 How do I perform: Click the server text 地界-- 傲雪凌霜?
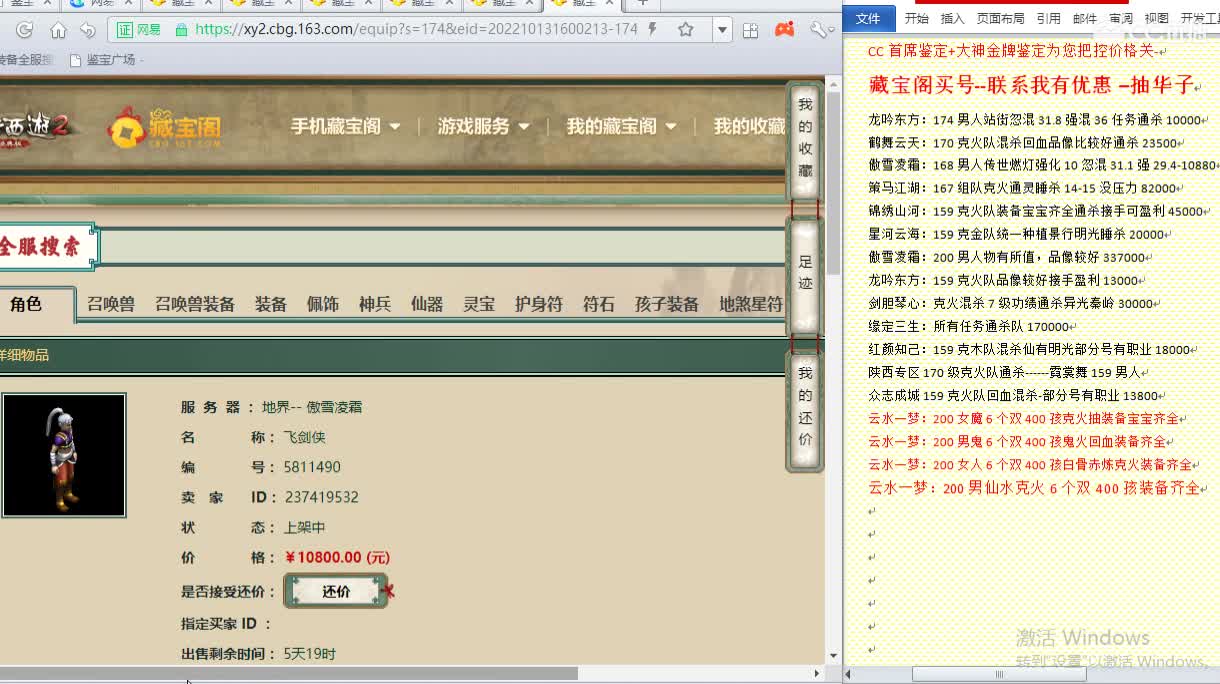tap(312, 408)
